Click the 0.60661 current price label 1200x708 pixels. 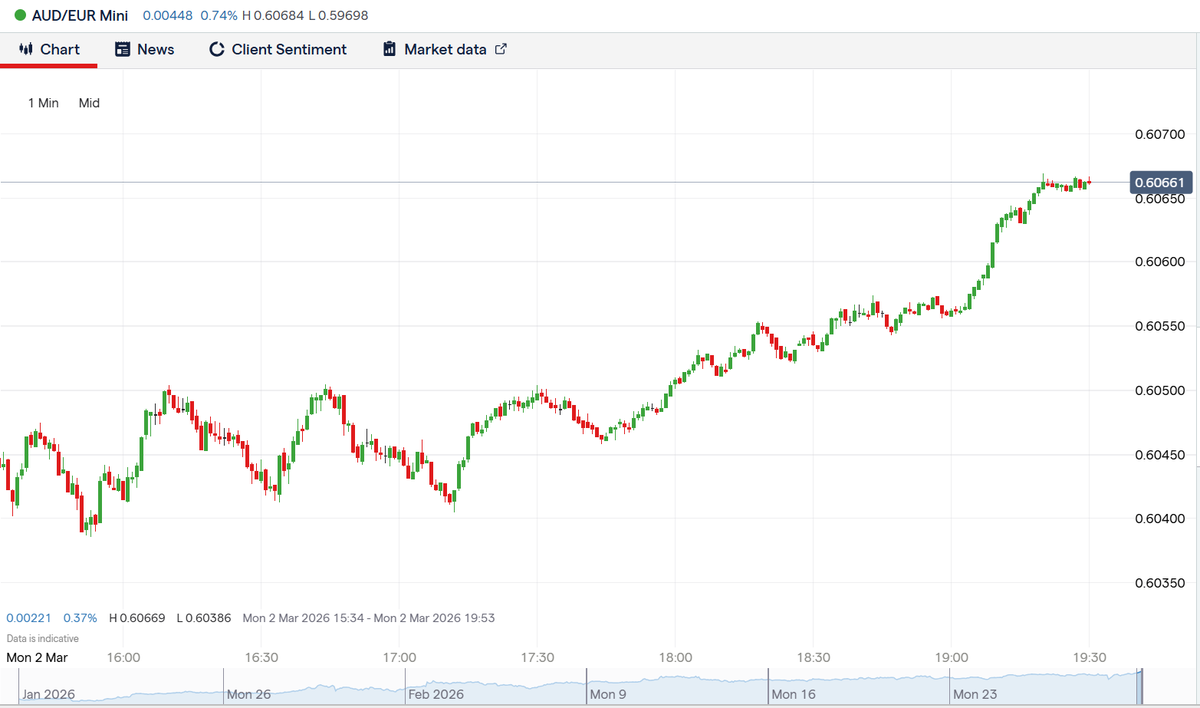coord(1161,182)
